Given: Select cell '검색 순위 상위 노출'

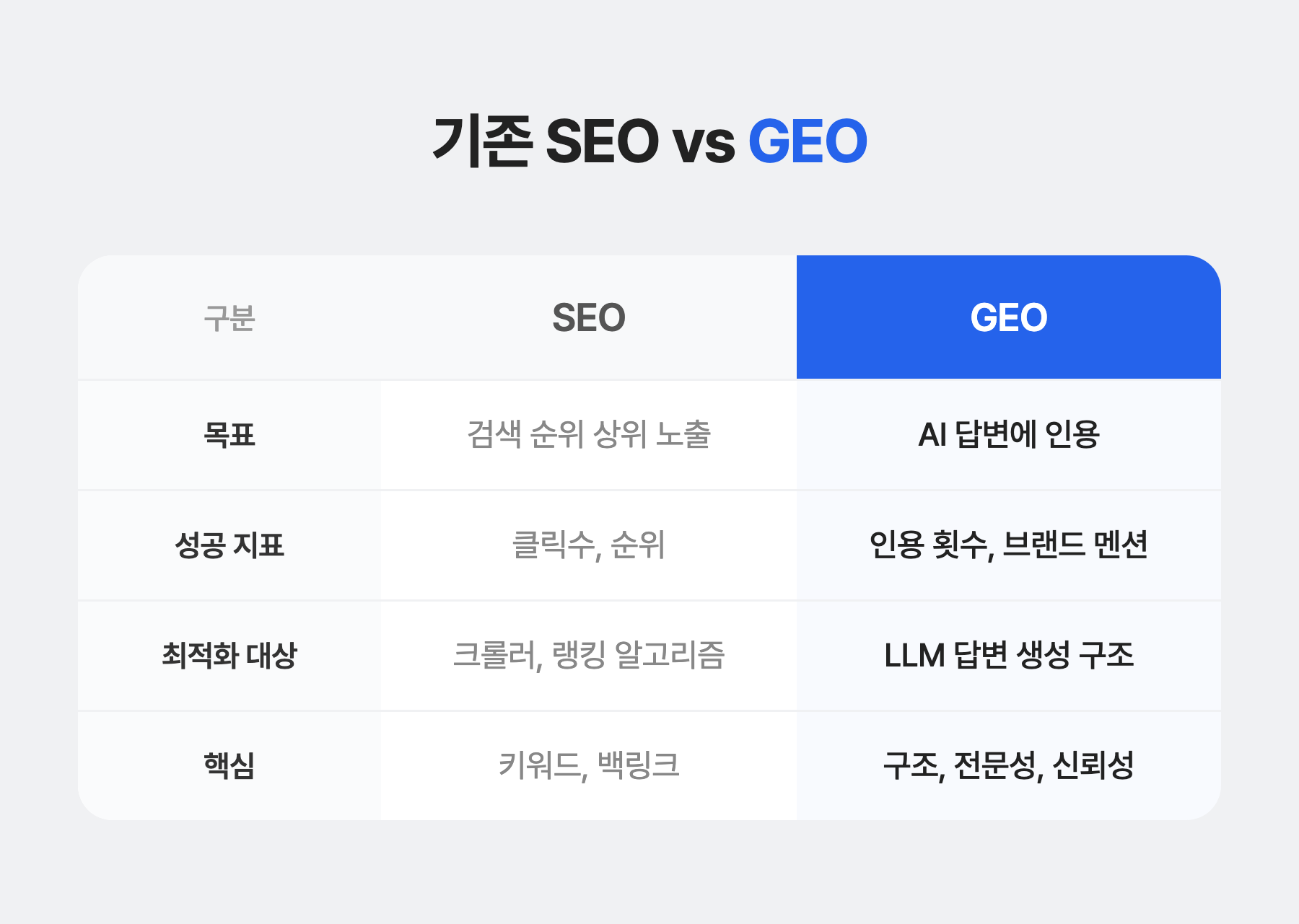Looking at the screenshot, I should 589,435.
